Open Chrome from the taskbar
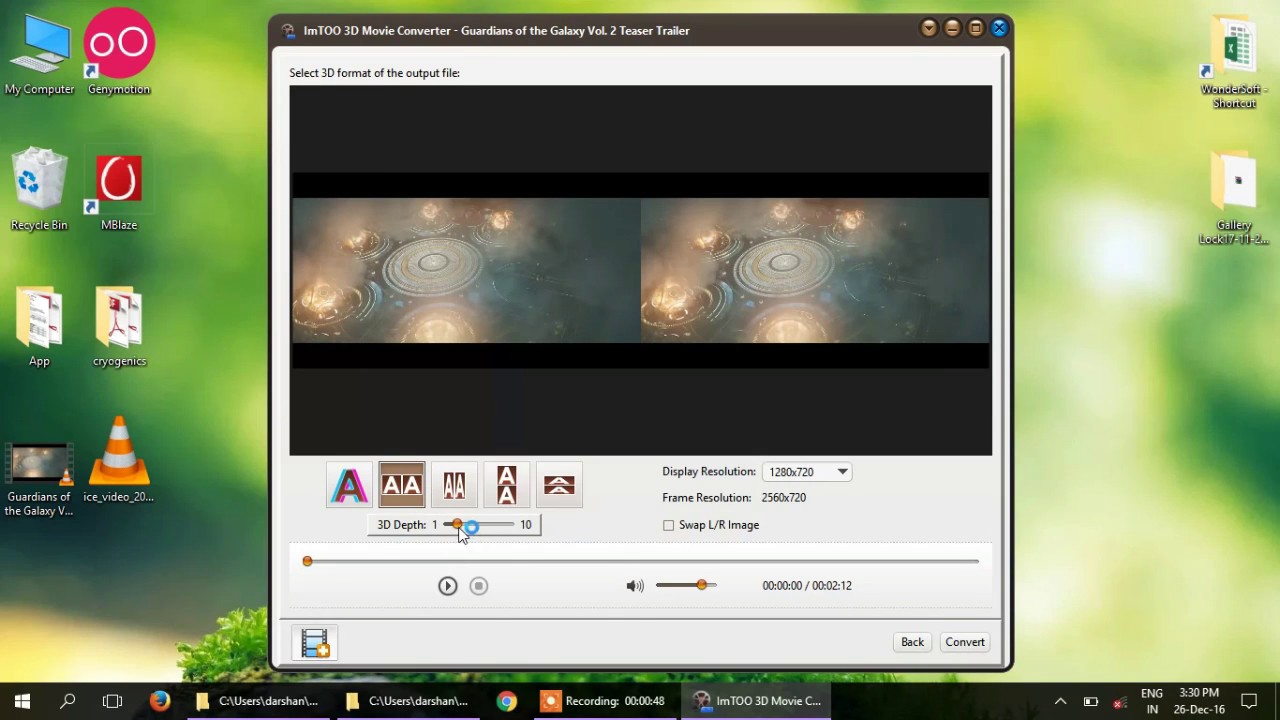This screenshot has width=1280, height=720. [507, 701]
